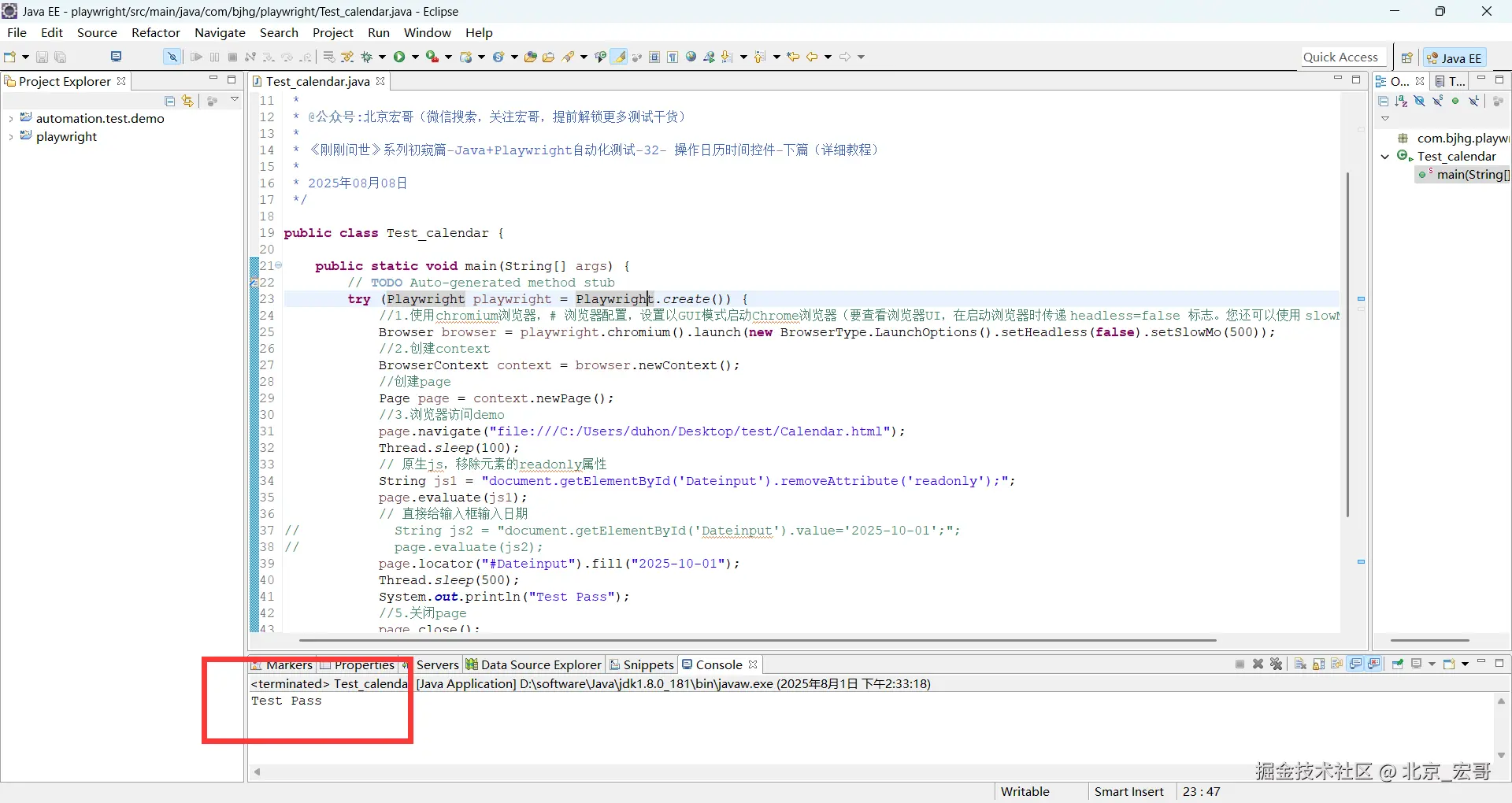Toggle Hide Local Types in Outline

coord(1473,101)
